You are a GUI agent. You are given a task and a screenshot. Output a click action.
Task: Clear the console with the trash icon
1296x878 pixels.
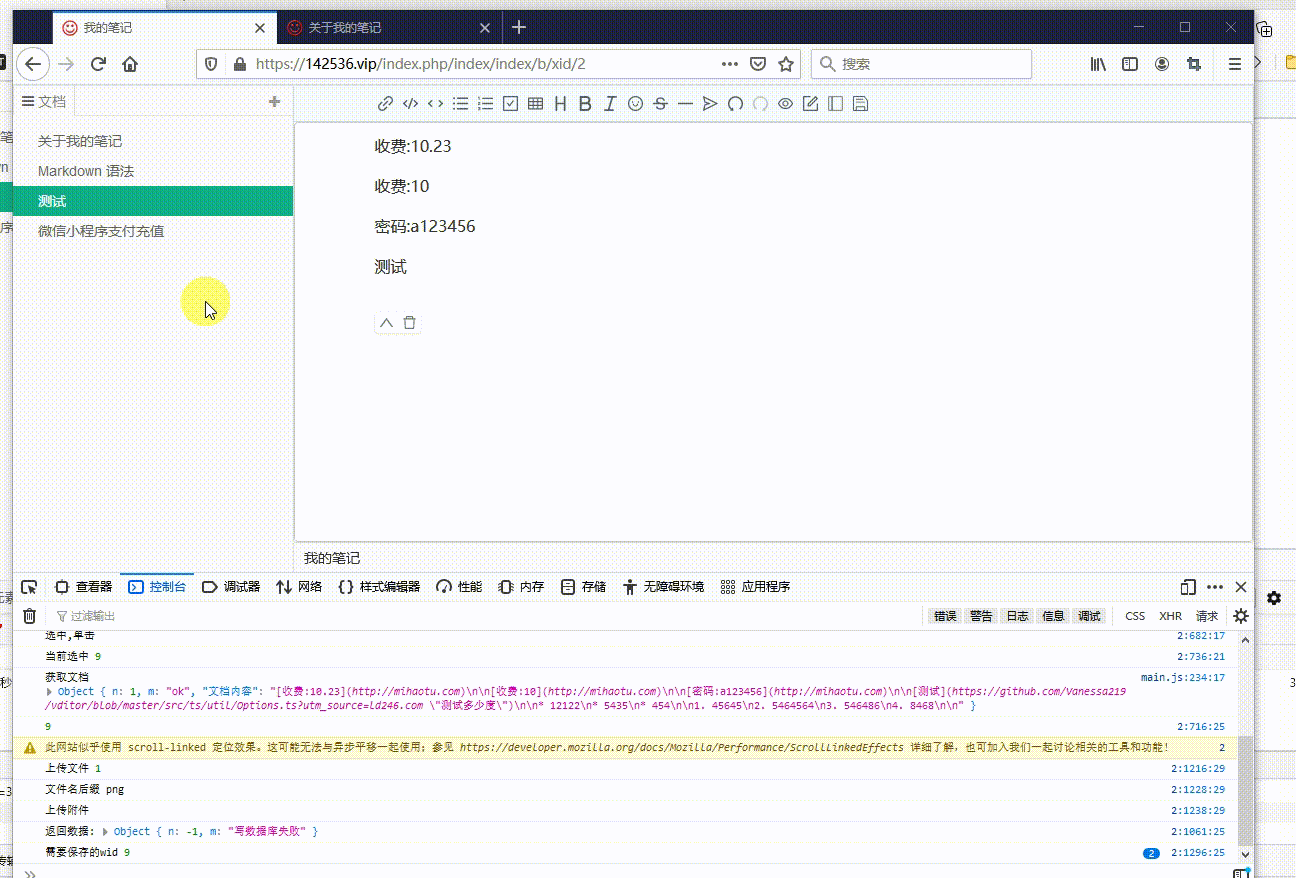(x=29, y=615)
